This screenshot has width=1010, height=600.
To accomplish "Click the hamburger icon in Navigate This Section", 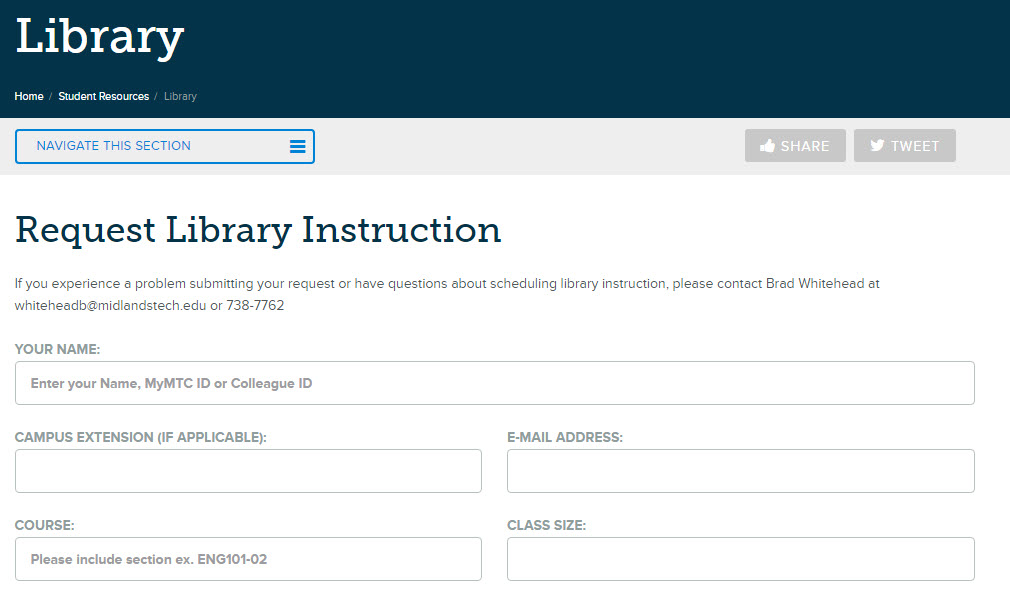I will [298, 146].
